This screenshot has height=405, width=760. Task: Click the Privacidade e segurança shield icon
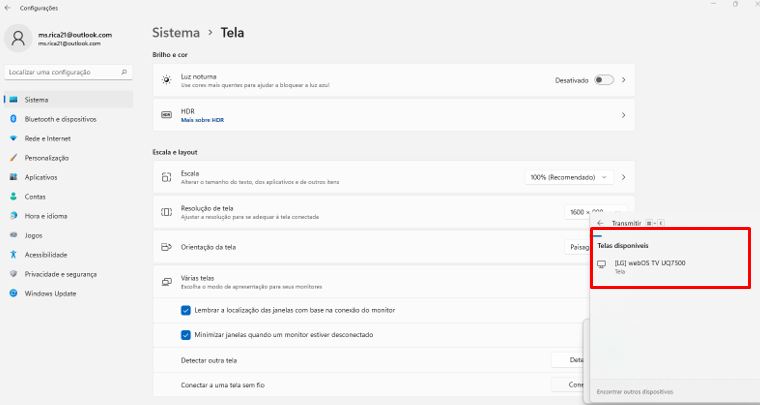click(x=14, y=274)
